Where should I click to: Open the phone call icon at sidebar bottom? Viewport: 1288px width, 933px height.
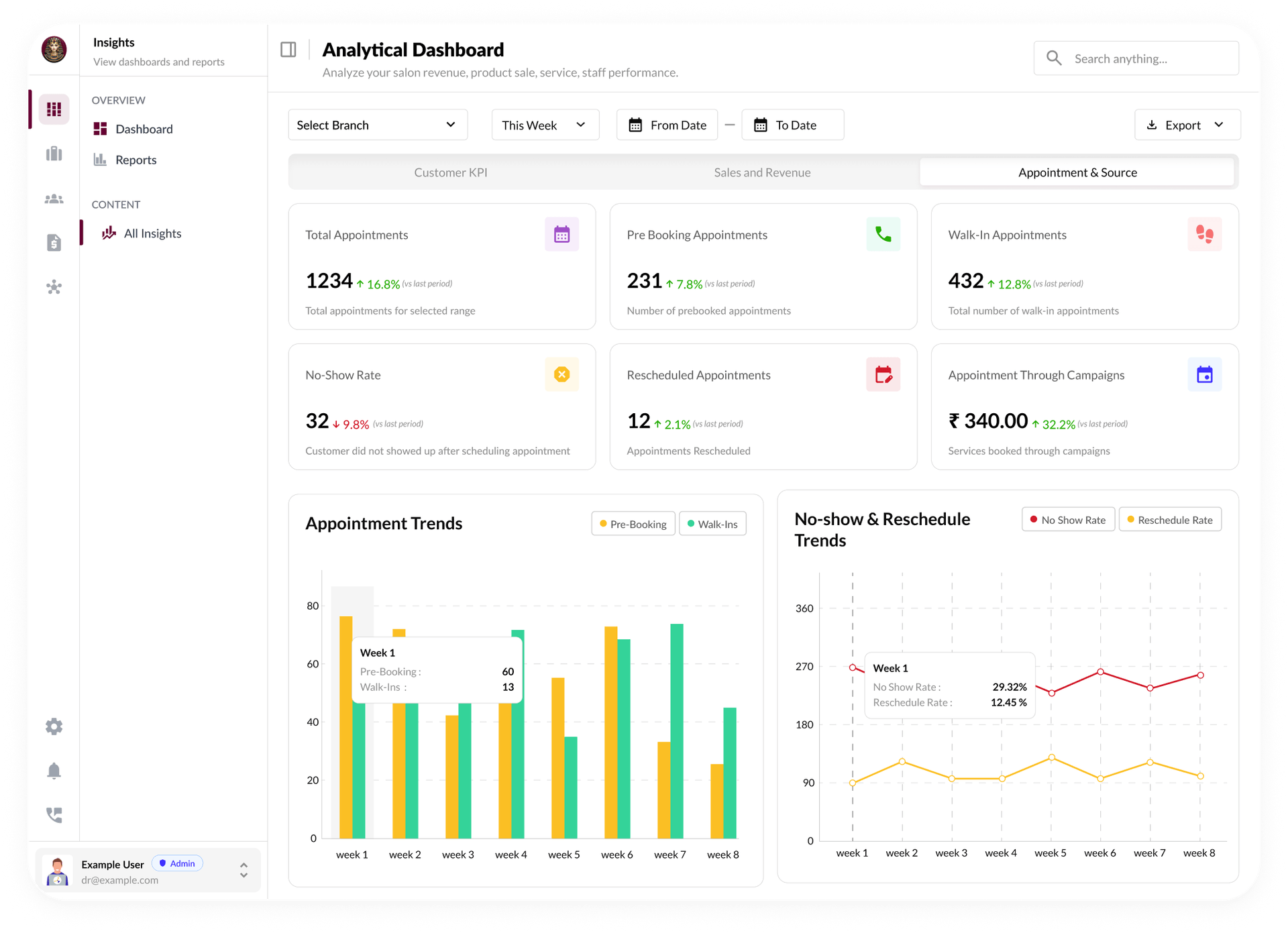coord(54,815)
